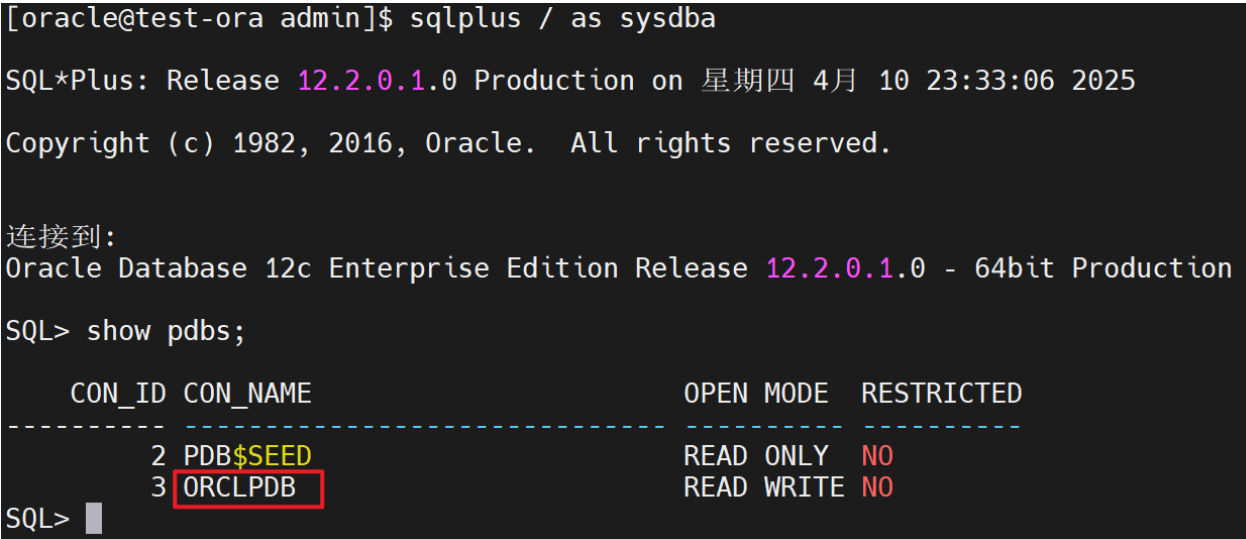Click the 23:33:06 timestamp
This screenshot has height=539, width=1246.
990,81
